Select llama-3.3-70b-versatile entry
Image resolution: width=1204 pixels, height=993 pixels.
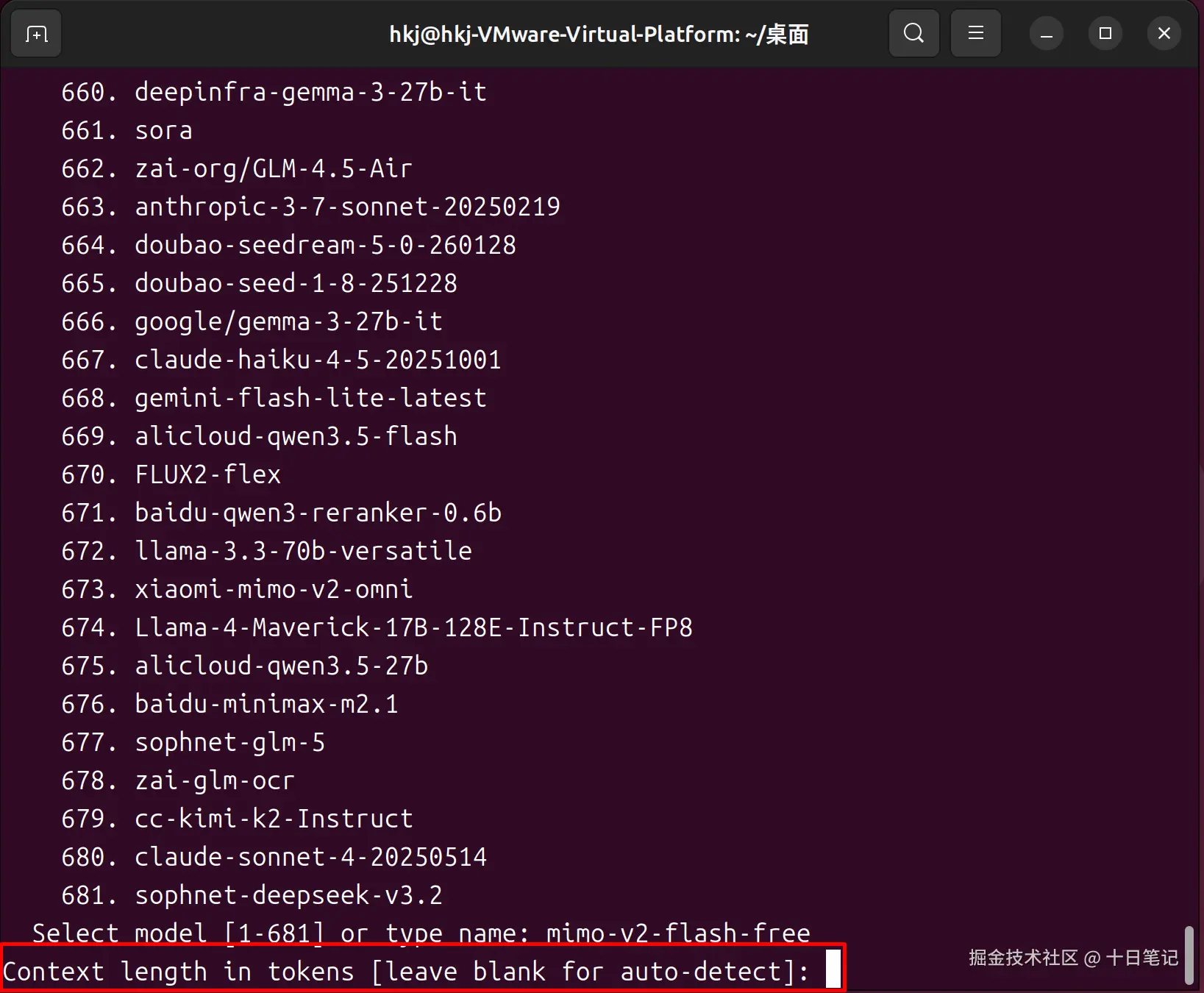pos(266,551)
